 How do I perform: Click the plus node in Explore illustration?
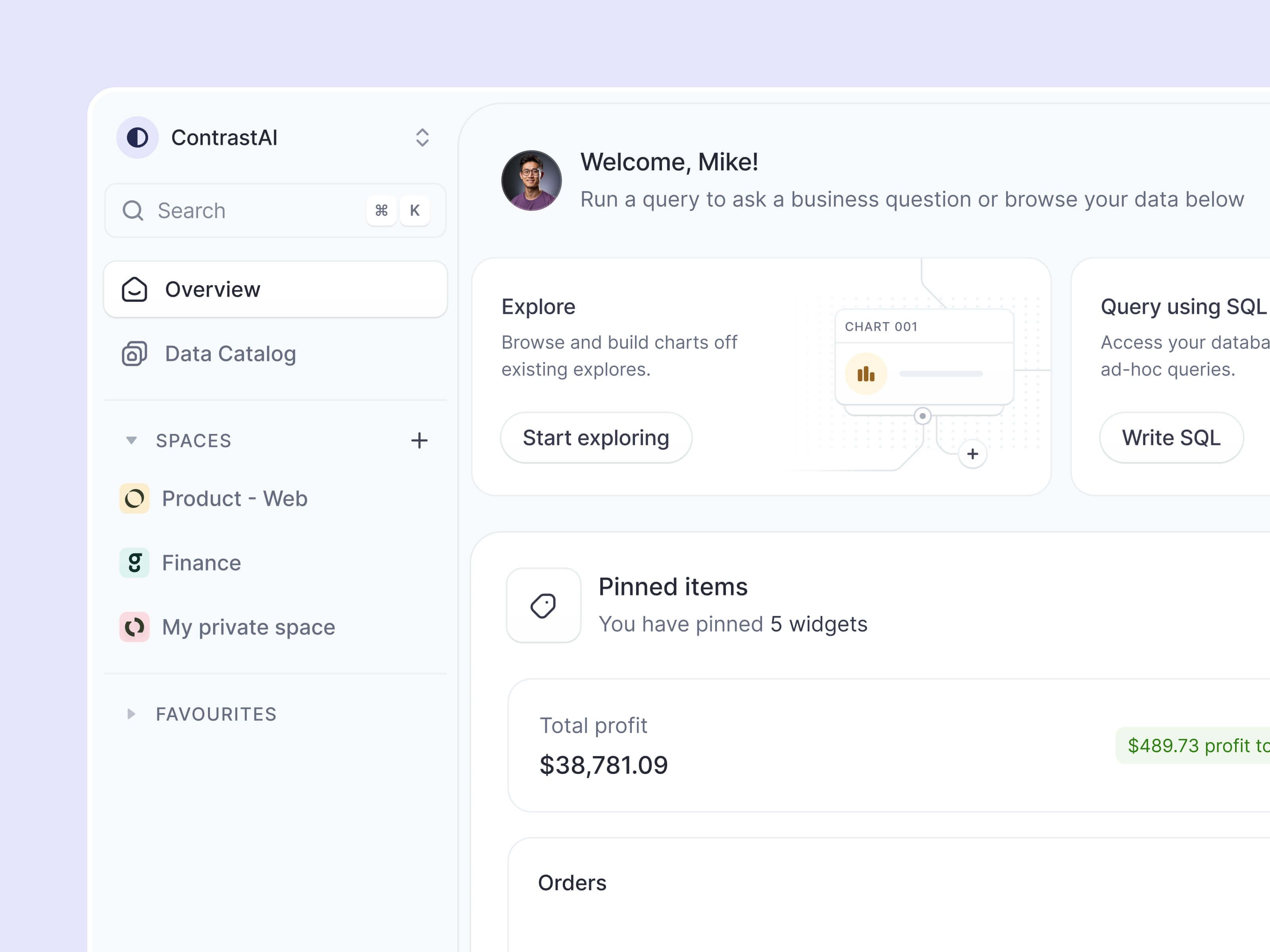click(973, 454)
